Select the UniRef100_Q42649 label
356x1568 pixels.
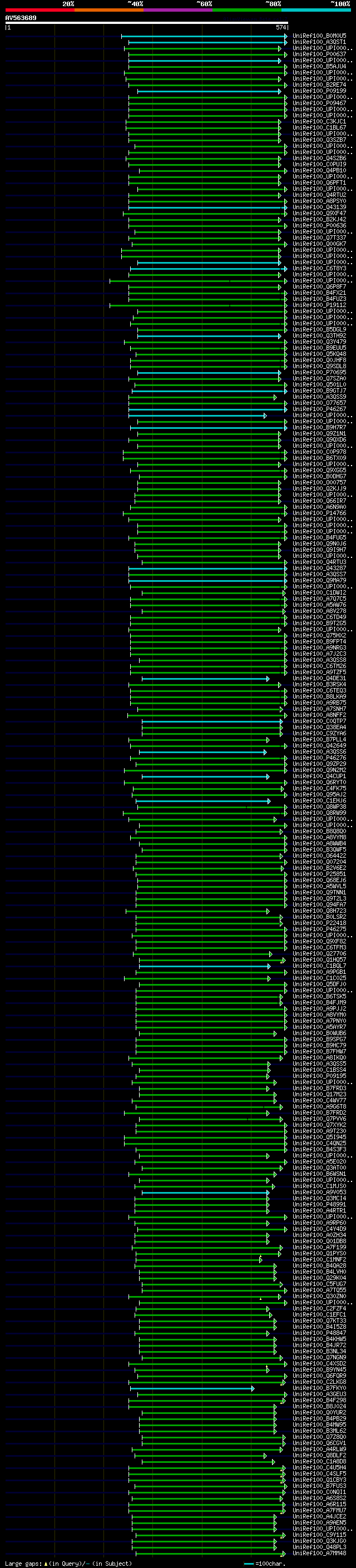319,746
